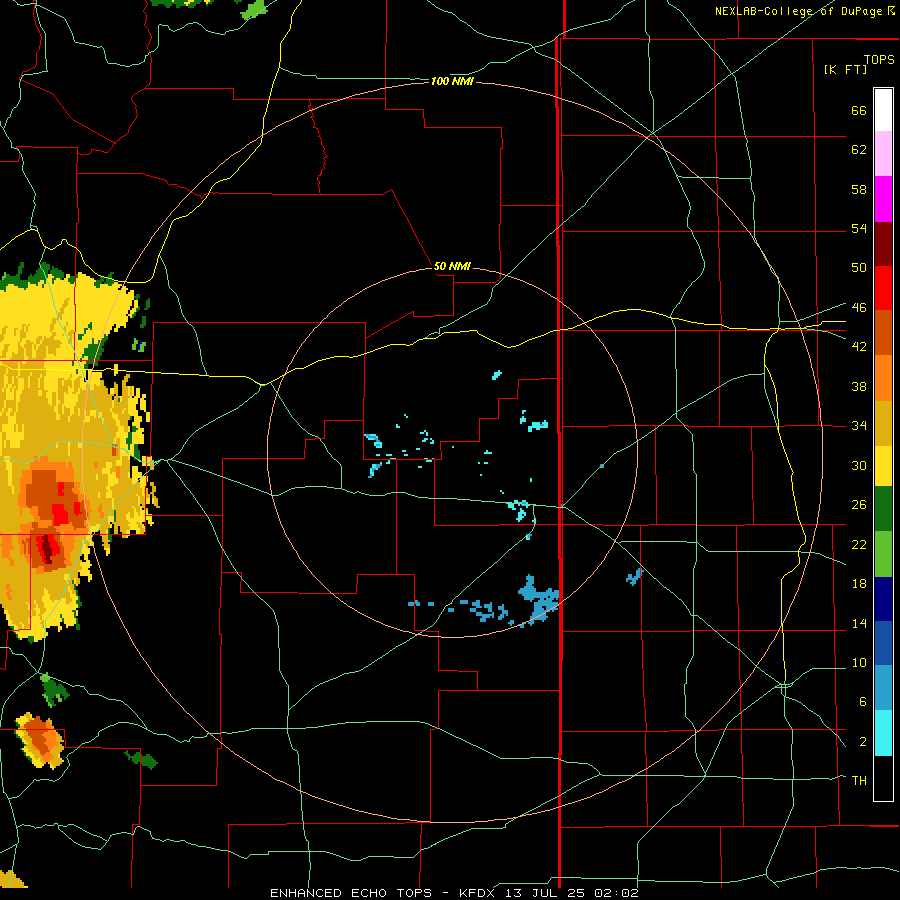This screenshot has width=900, height=900.
Task: Click the dark orange 42 kft legend swatch
Action: coord(883,332)
